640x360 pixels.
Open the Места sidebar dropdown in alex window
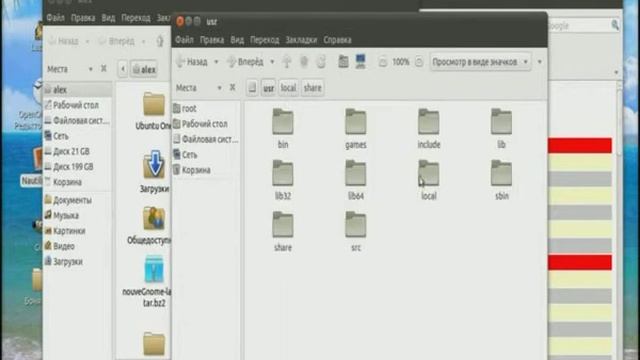(91, 69)
